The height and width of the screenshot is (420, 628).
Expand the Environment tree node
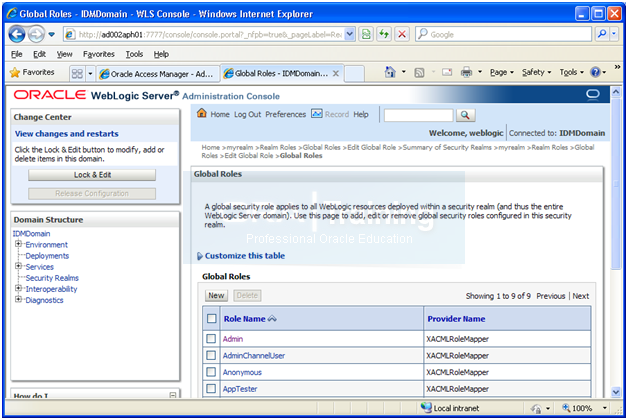pos(18,244)
